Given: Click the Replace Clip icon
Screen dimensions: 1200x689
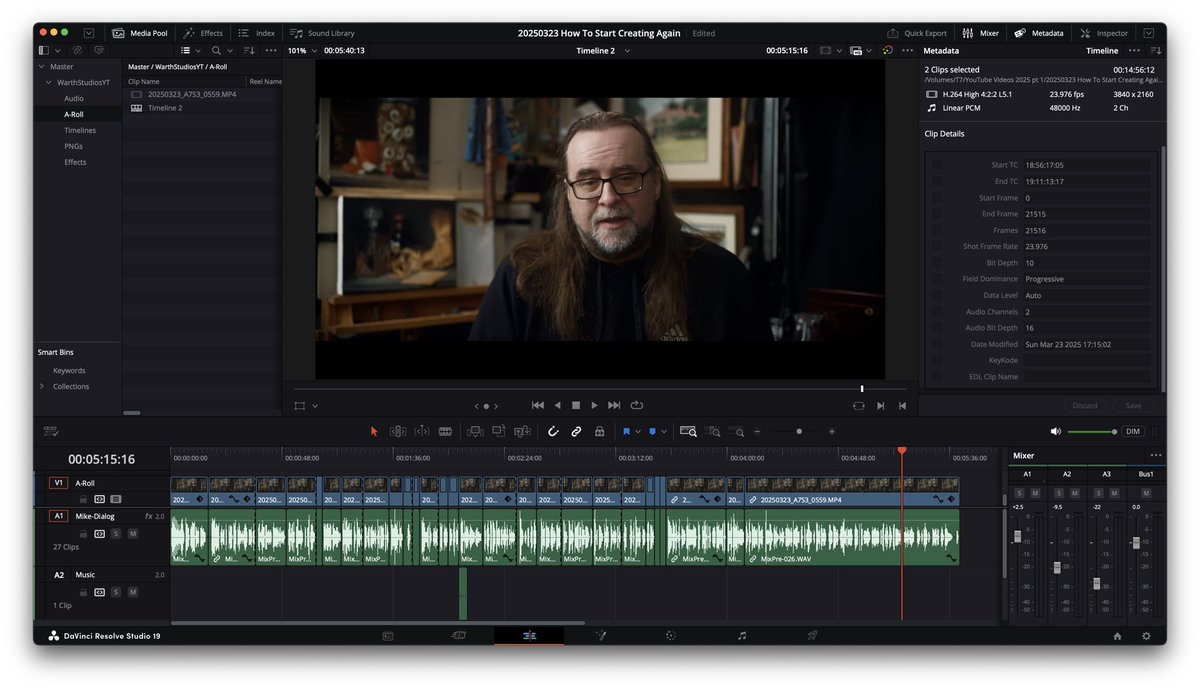Looking at the screenshot, I should coord(522,431).
